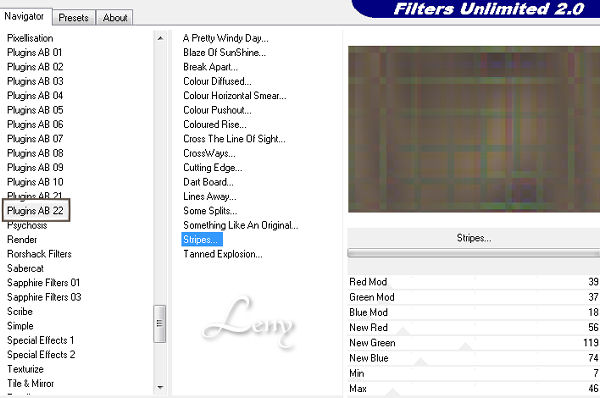
Task: Pick the Dart Board... filter
Action: click(208, 182)
